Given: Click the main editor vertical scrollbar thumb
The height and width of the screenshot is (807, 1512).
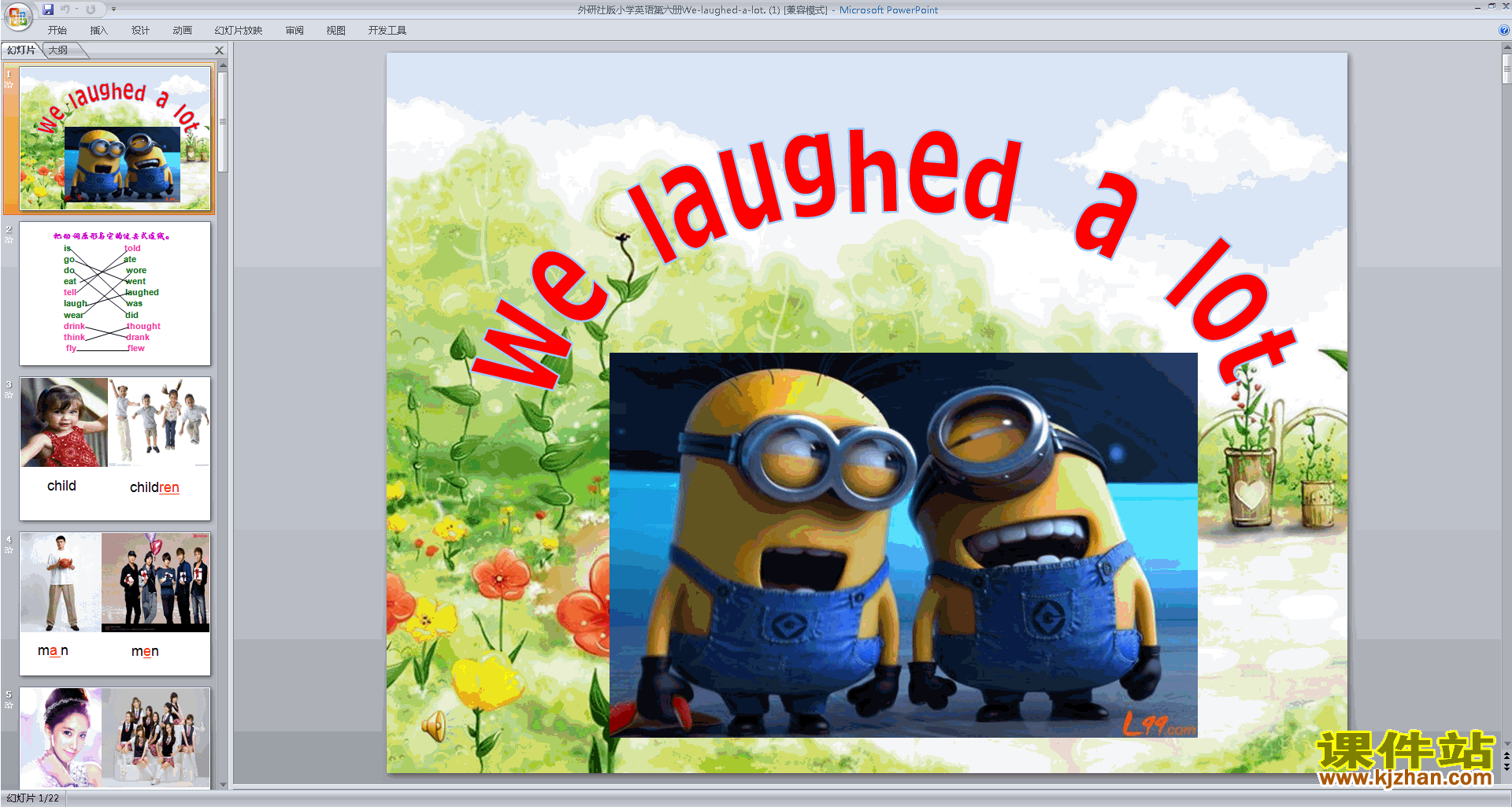Looking at the screenshot, I should 1506,68.
